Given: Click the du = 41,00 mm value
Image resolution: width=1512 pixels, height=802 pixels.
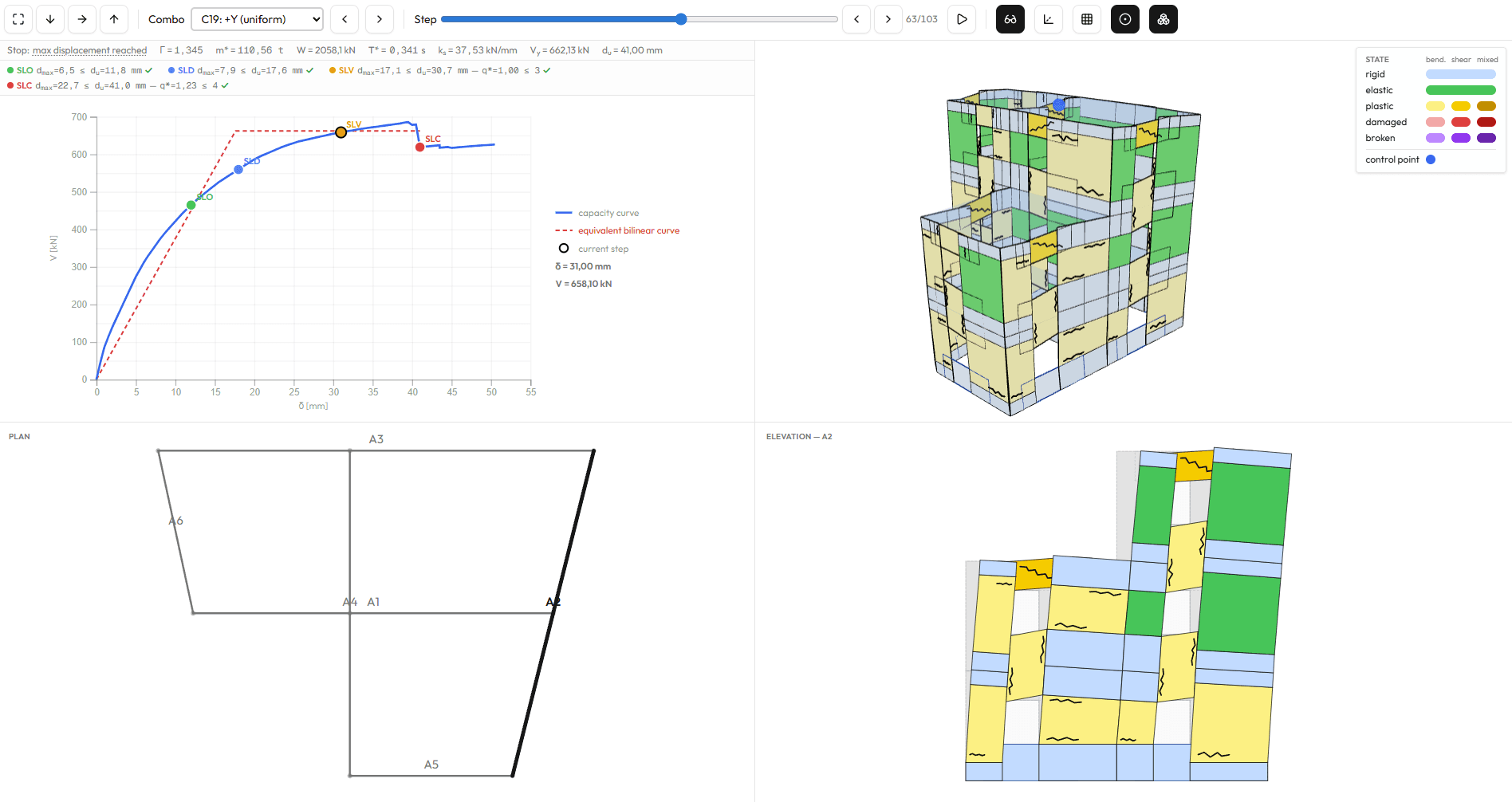Looking at the screenshot, I should click(x=632, y=50).
